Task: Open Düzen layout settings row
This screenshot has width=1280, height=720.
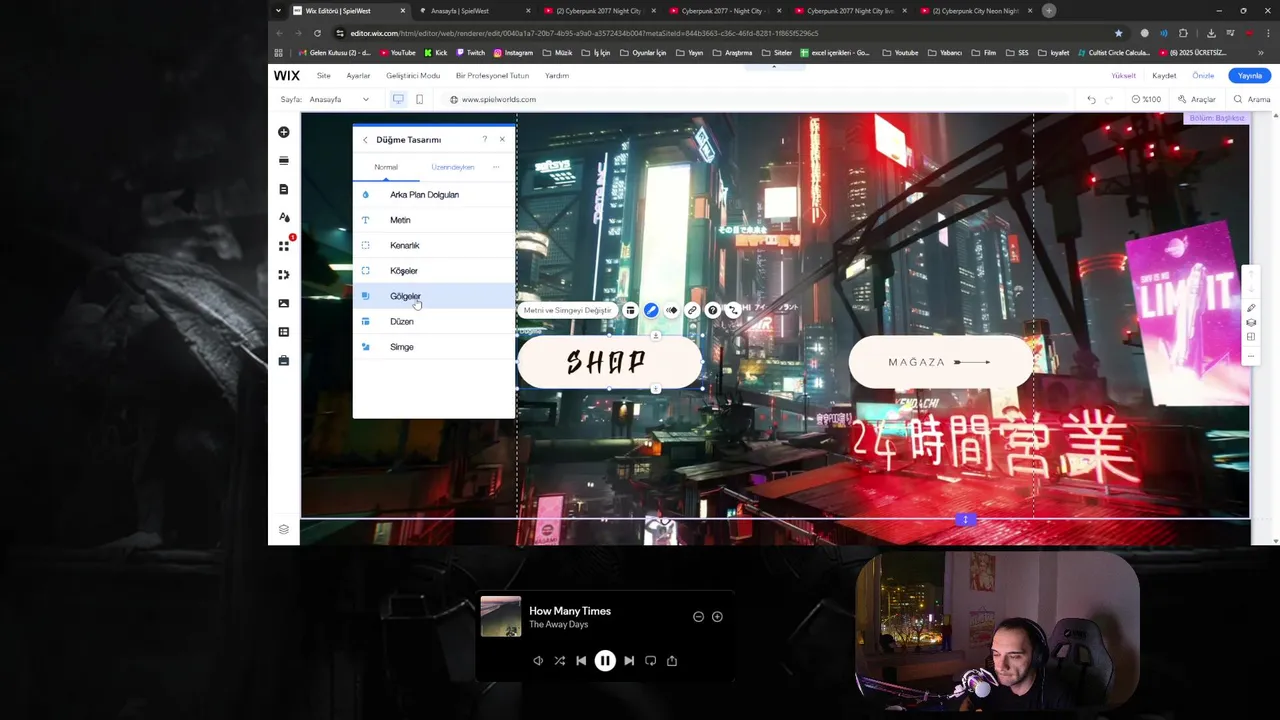Action: pos(434,321)
